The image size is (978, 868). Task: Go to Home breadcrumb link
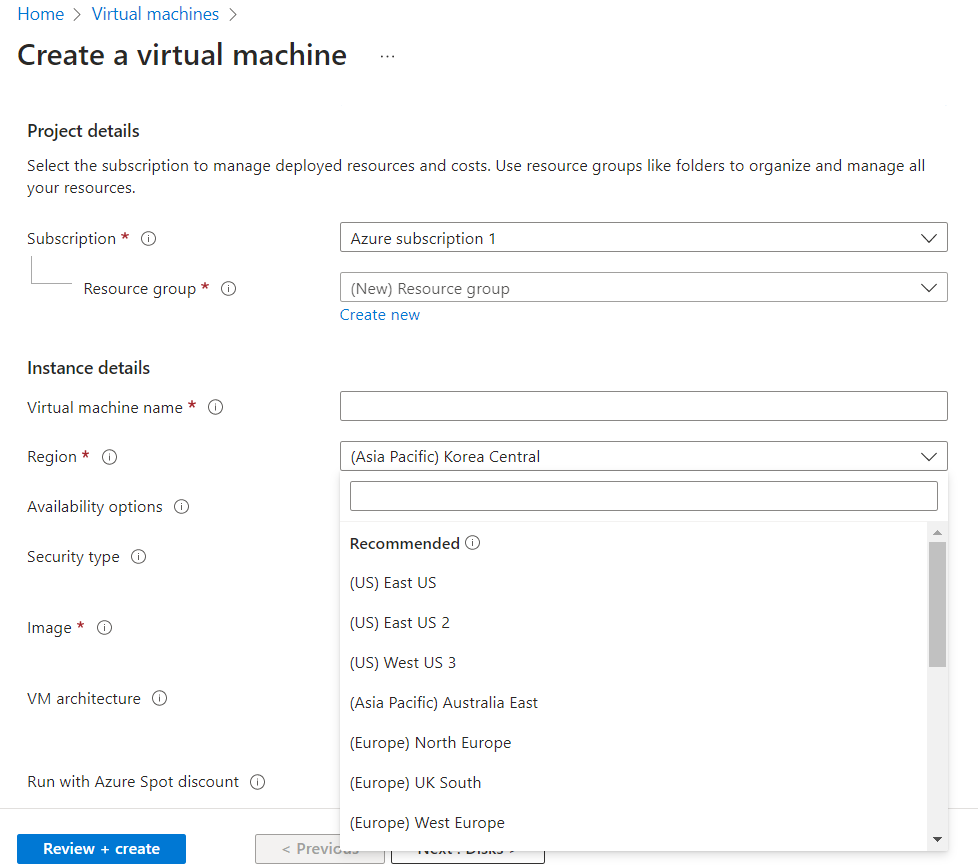[x=41, y=14]
